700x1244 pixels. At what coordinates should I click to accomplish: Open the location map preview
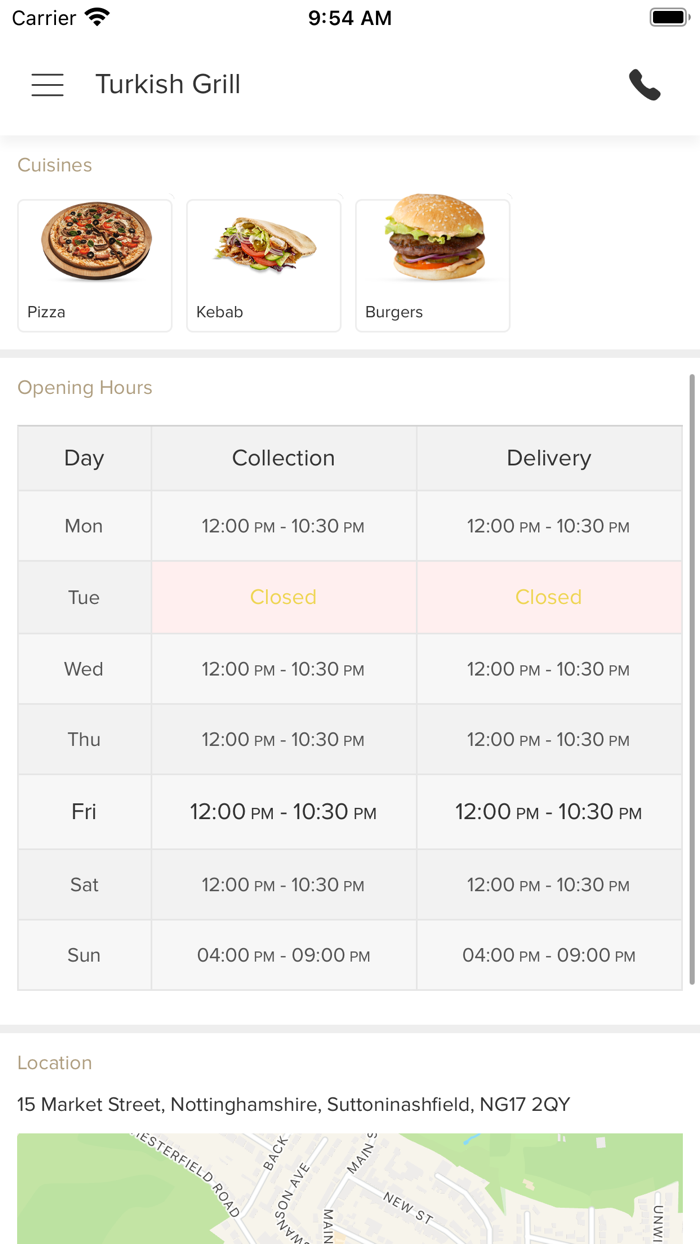pos(350,1188)
